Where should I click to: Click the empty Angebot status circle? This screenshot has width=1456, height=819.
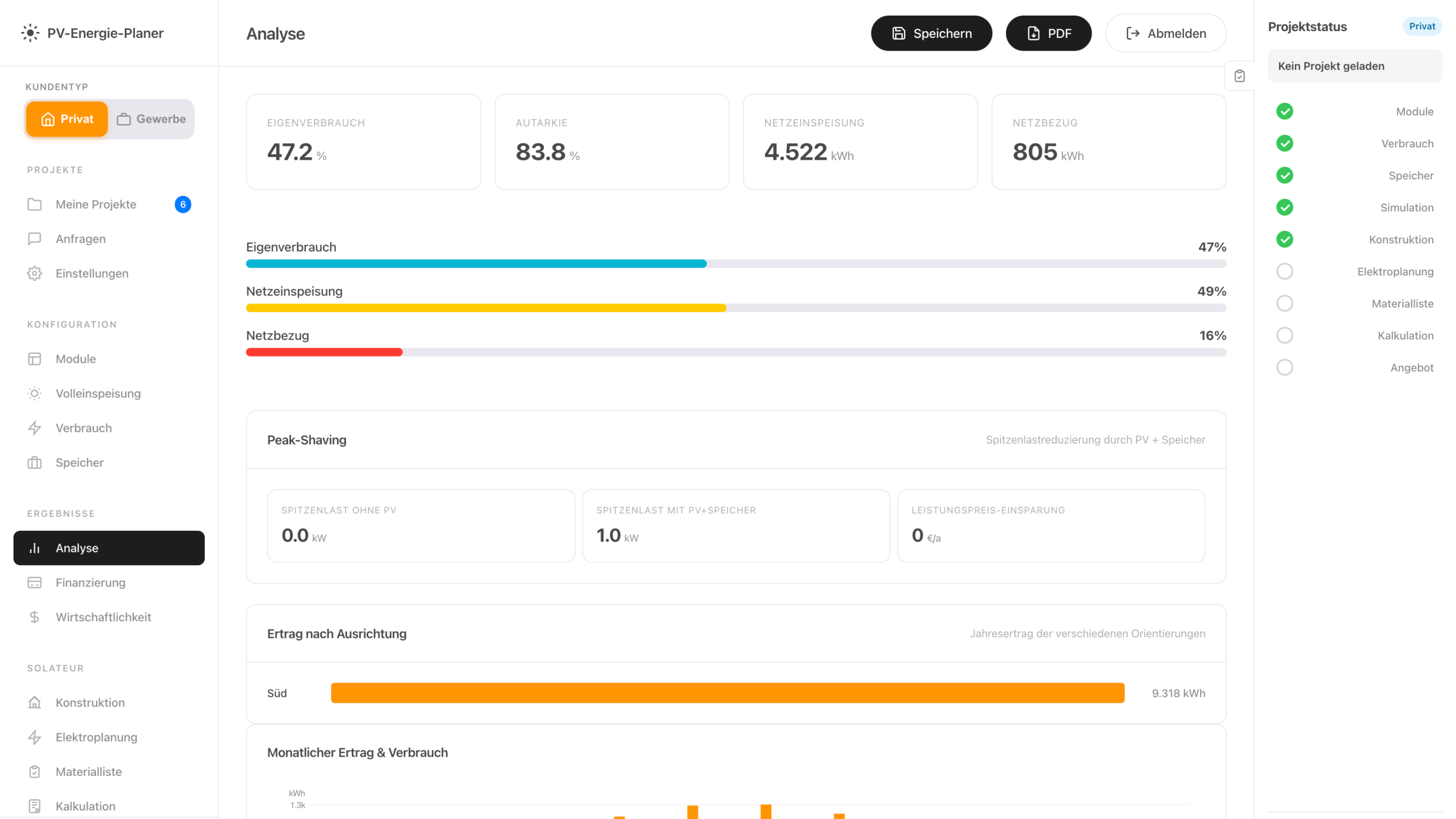point(1285,367)
